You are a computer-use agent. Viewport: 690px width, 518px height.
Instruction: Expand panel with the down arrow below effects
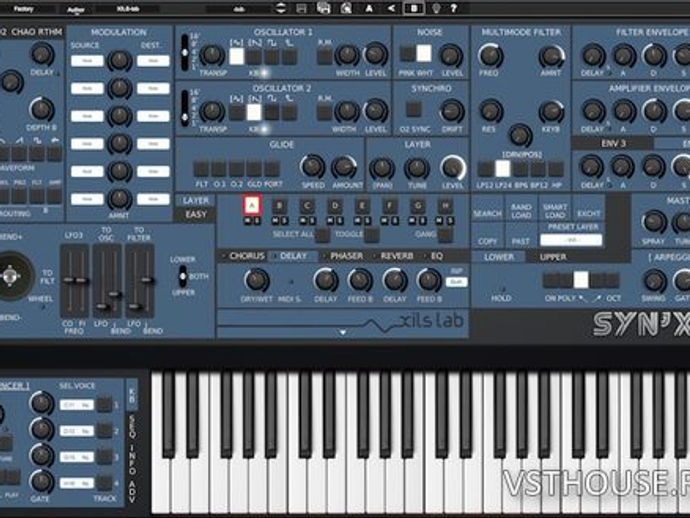343,332
